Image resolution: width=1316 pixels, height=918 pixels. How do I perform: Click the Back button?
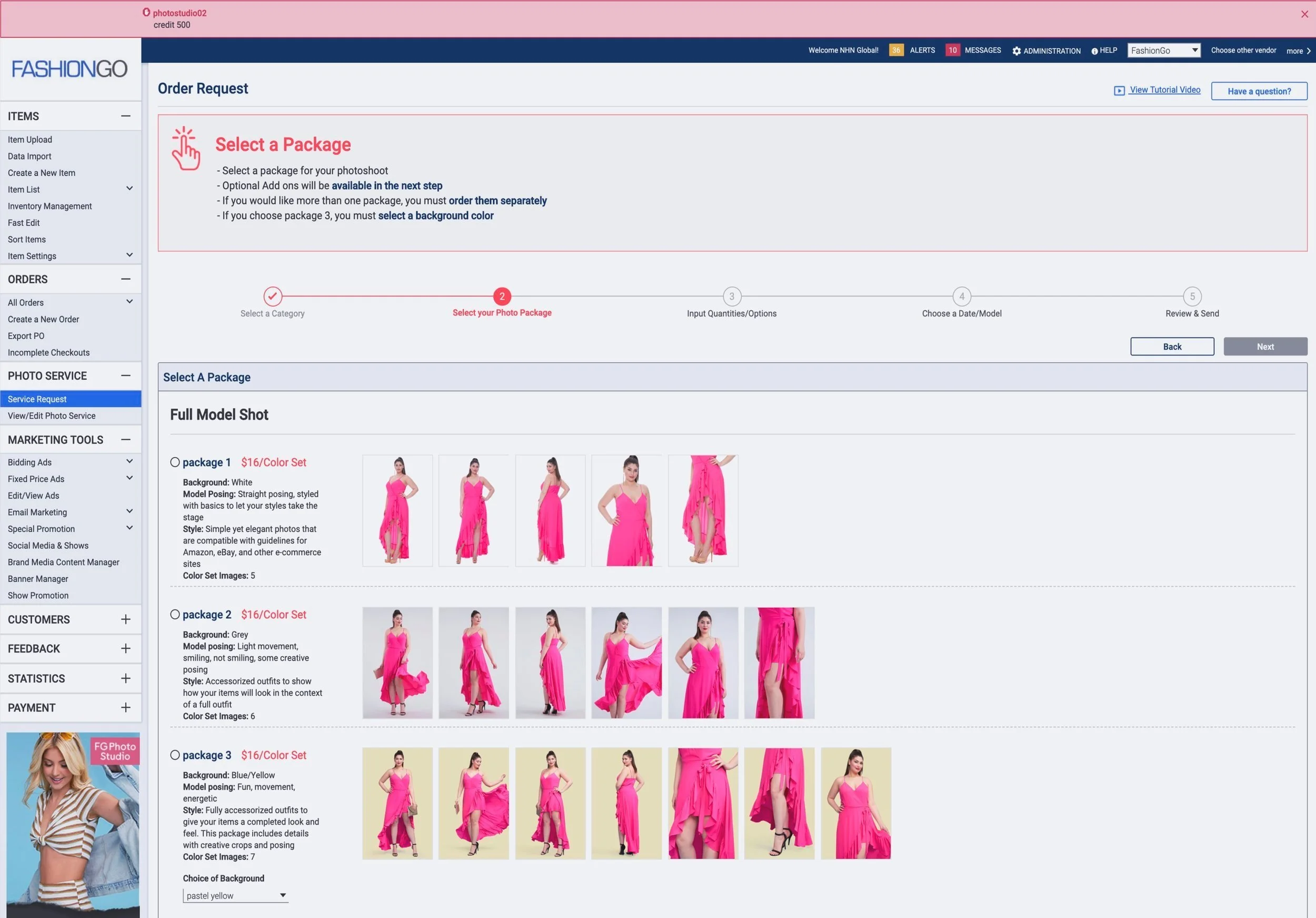(1172, 347)
